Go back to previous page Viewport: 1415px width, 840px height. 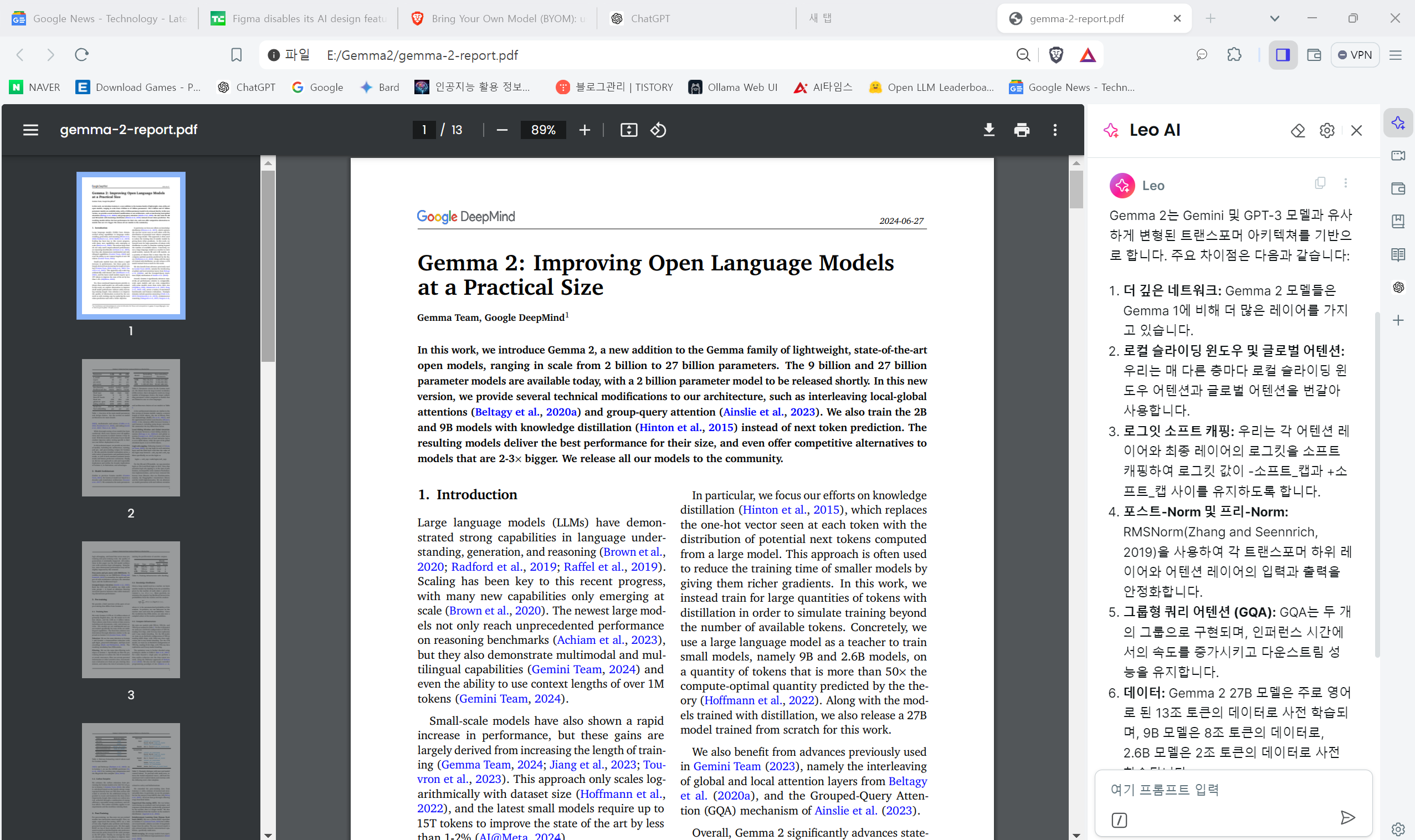click(20, 55)
